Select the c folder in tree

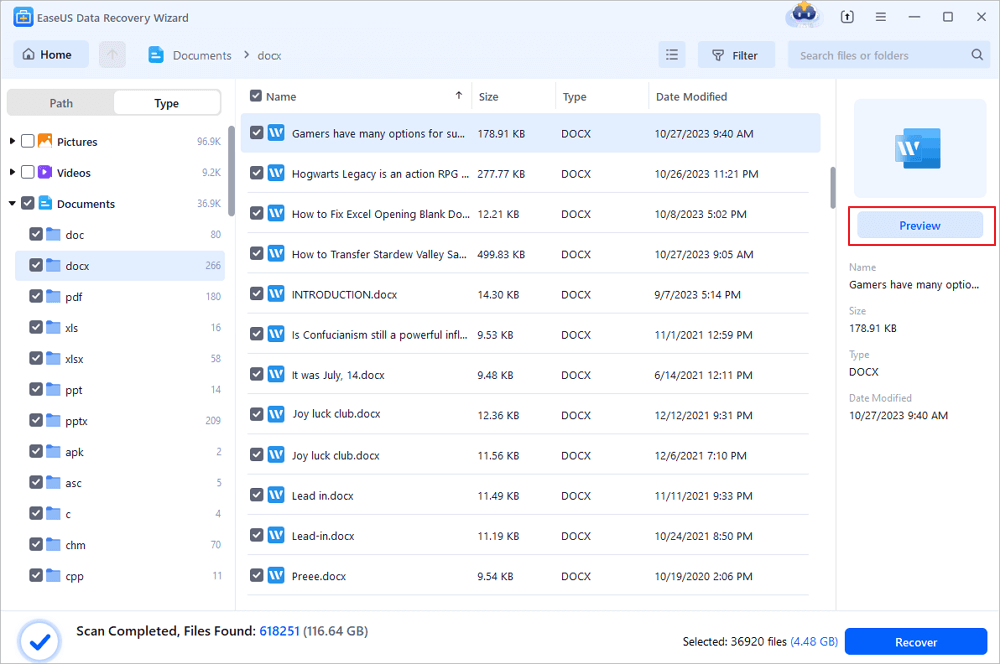(x=120, y=513)
